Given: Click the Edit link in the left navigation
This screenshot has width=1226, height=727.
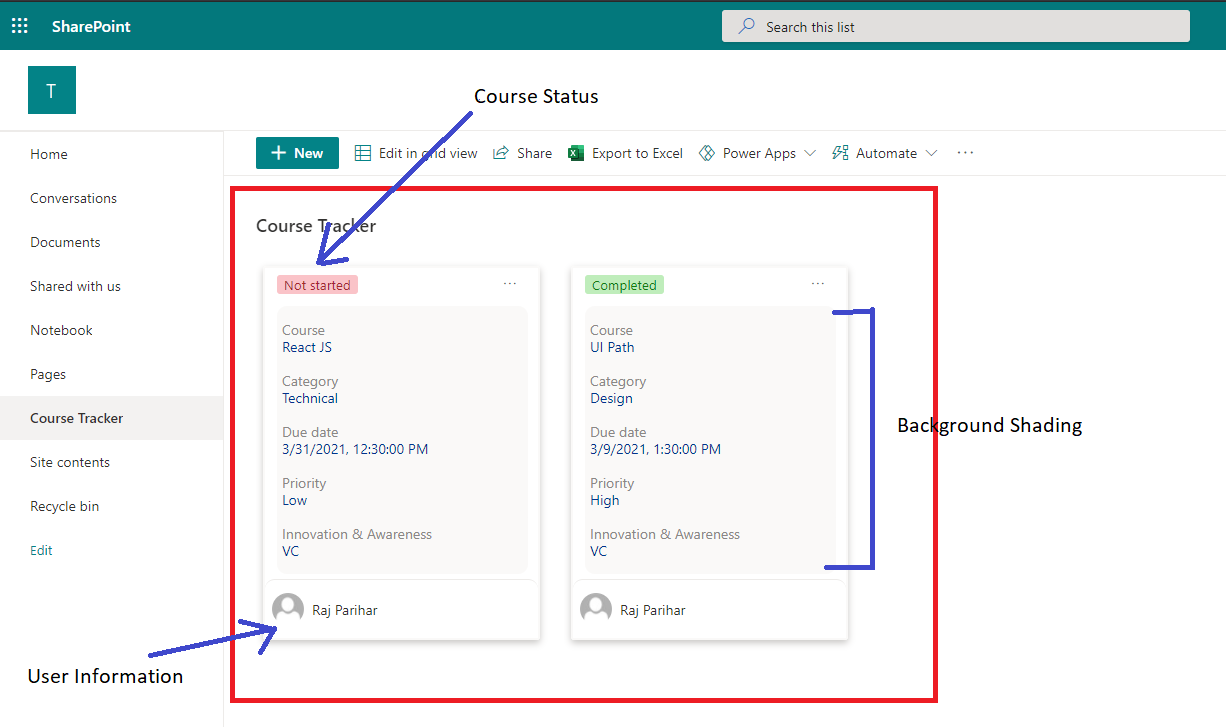Looking at the screenshot, I should (x=40, y=550).
